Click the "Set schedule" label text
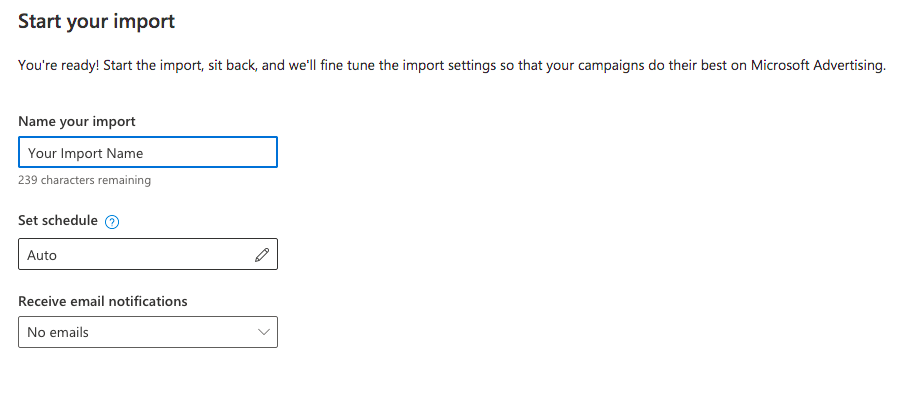Viewport: 909px width, 395px height. click(58, 220)
